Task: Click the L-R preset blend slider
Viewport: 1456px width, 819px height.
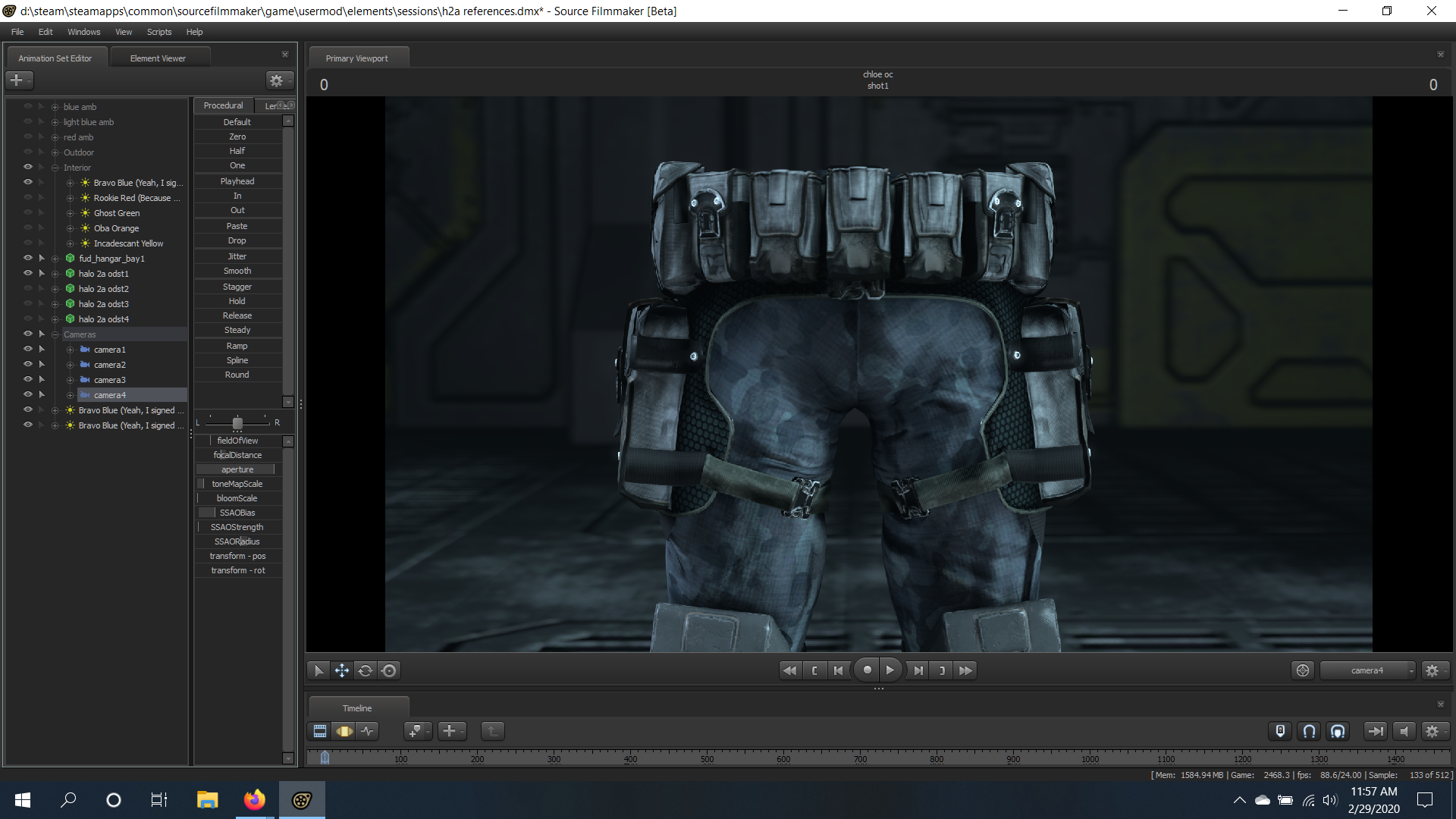Action: 237,422
